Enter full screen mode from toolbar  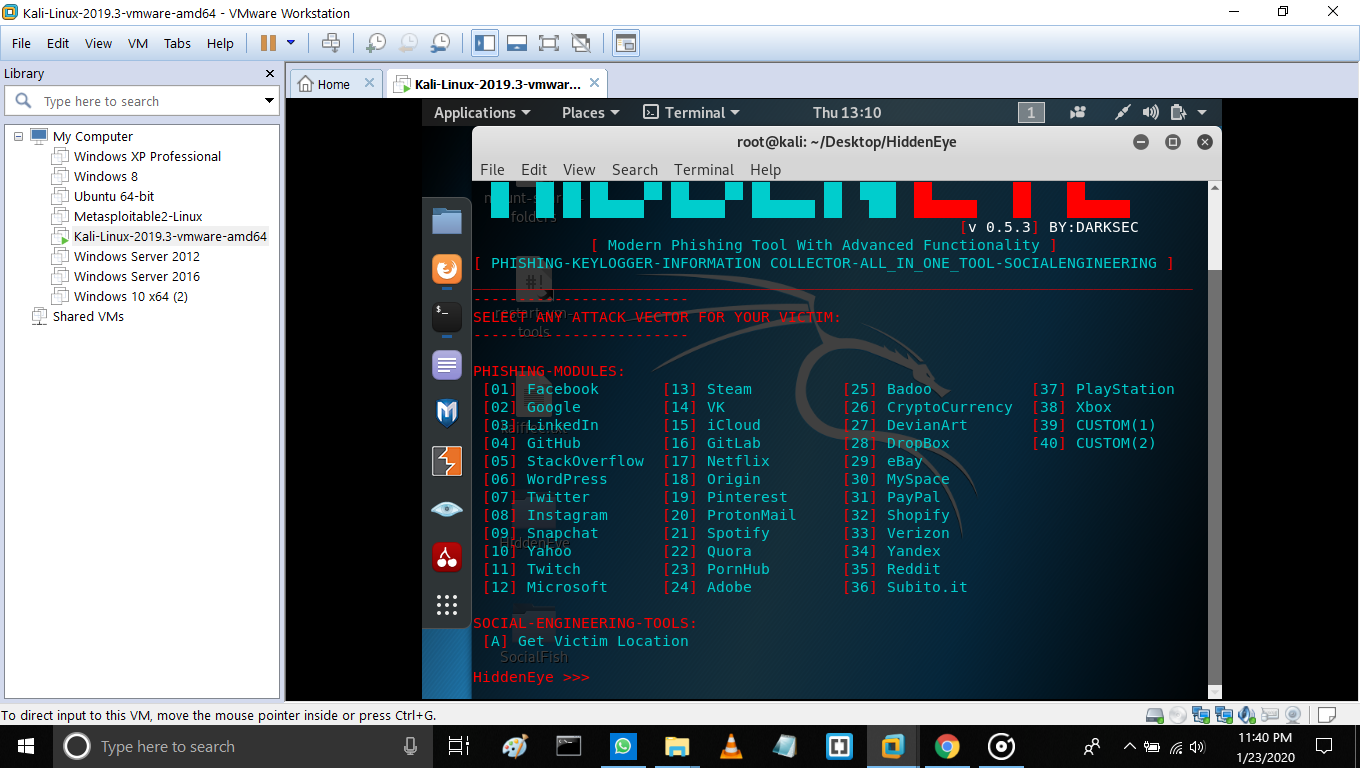tap(548, 43)
